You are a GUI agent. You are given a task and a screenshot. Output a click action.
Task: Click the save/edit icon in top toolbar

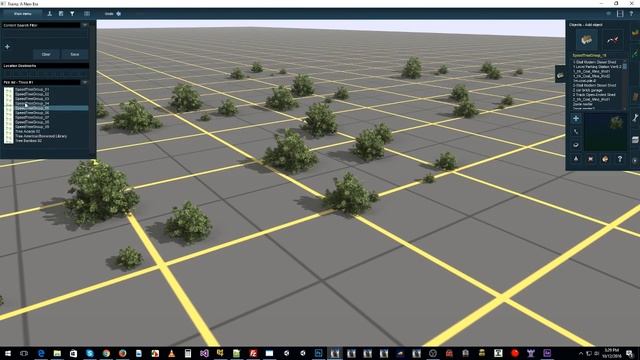(x=61, y=13)
